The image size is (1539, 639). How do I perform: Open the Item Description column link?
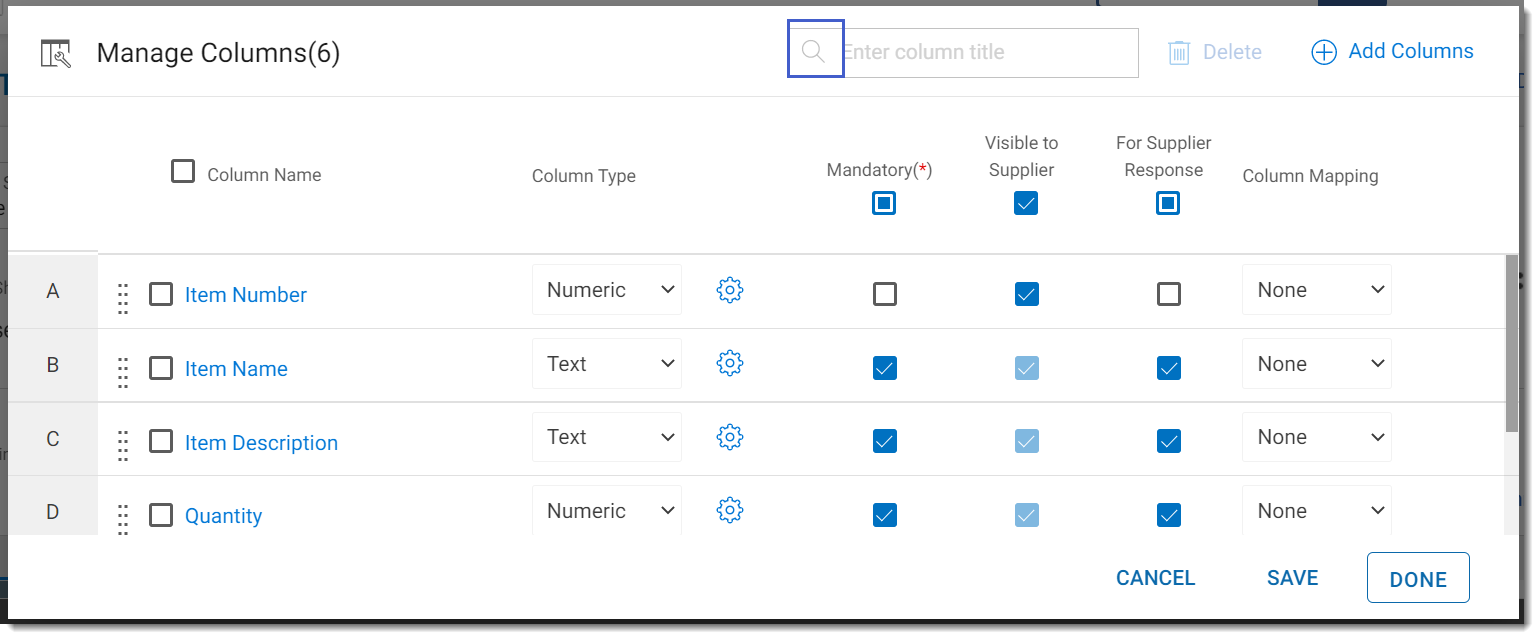pos(261,443)
